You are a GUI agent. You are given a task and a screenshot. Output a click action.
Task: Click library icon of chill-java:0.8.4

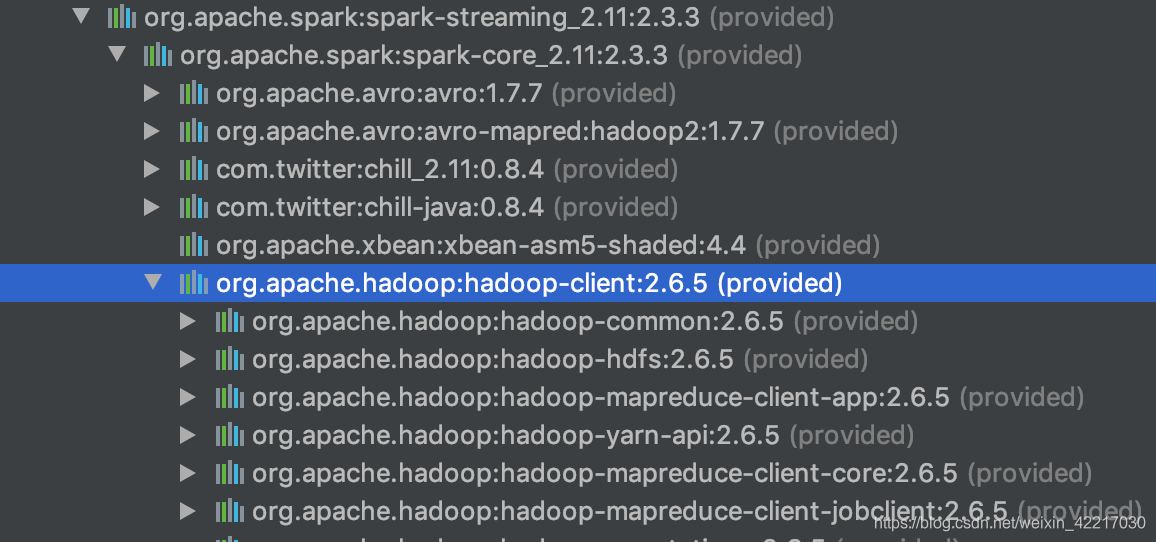(x=193, y=207)
